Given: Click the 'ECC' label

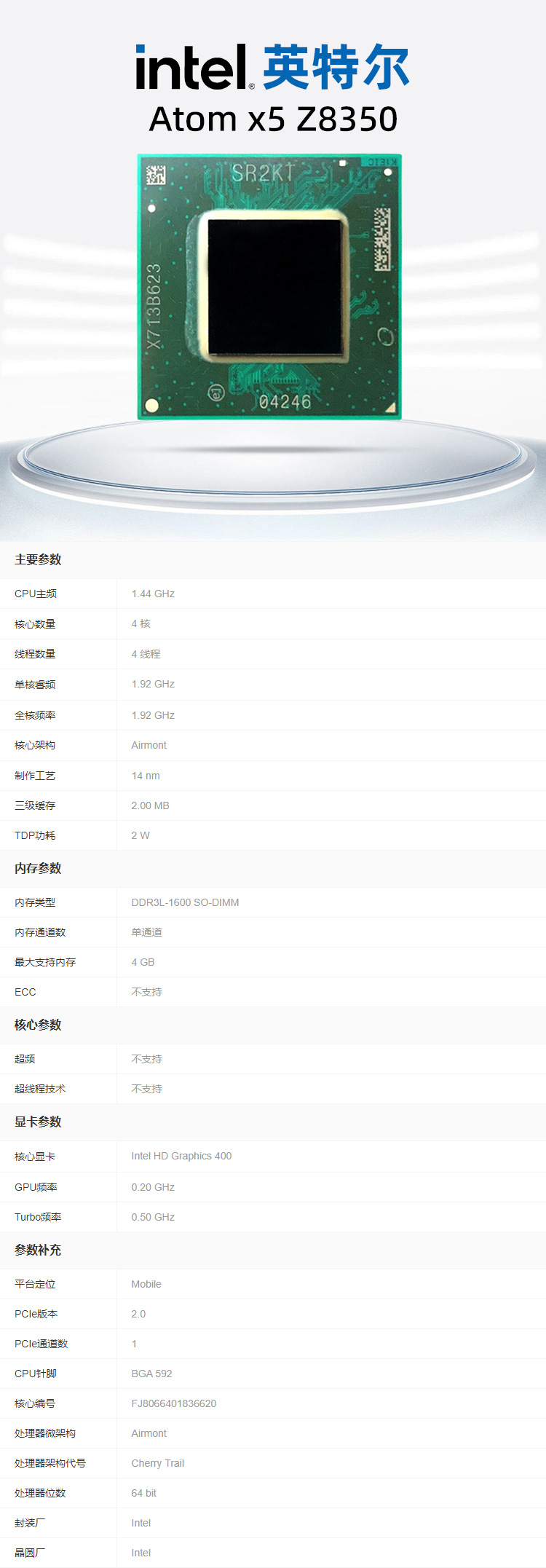Looking at the screenshot, I should [x=25, y=992].
